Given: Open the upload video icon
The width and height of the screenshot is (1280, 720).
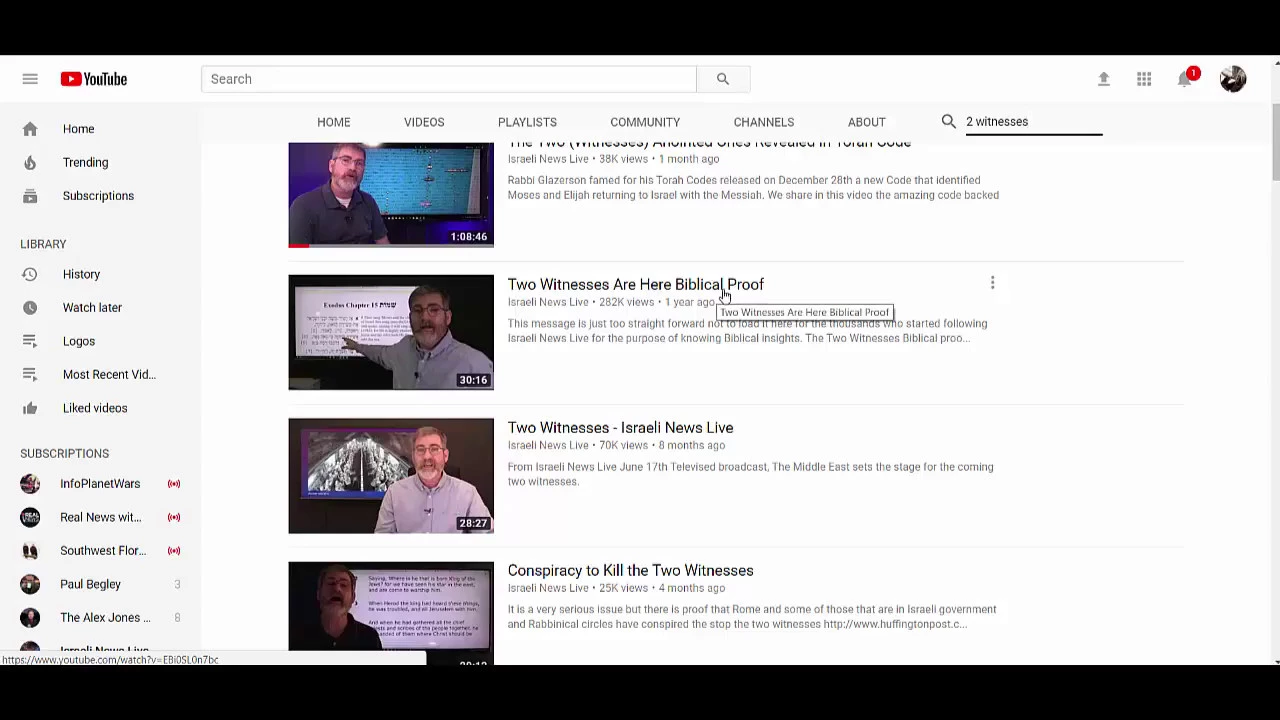Looking at the screenshot, I should point(1104,79).
